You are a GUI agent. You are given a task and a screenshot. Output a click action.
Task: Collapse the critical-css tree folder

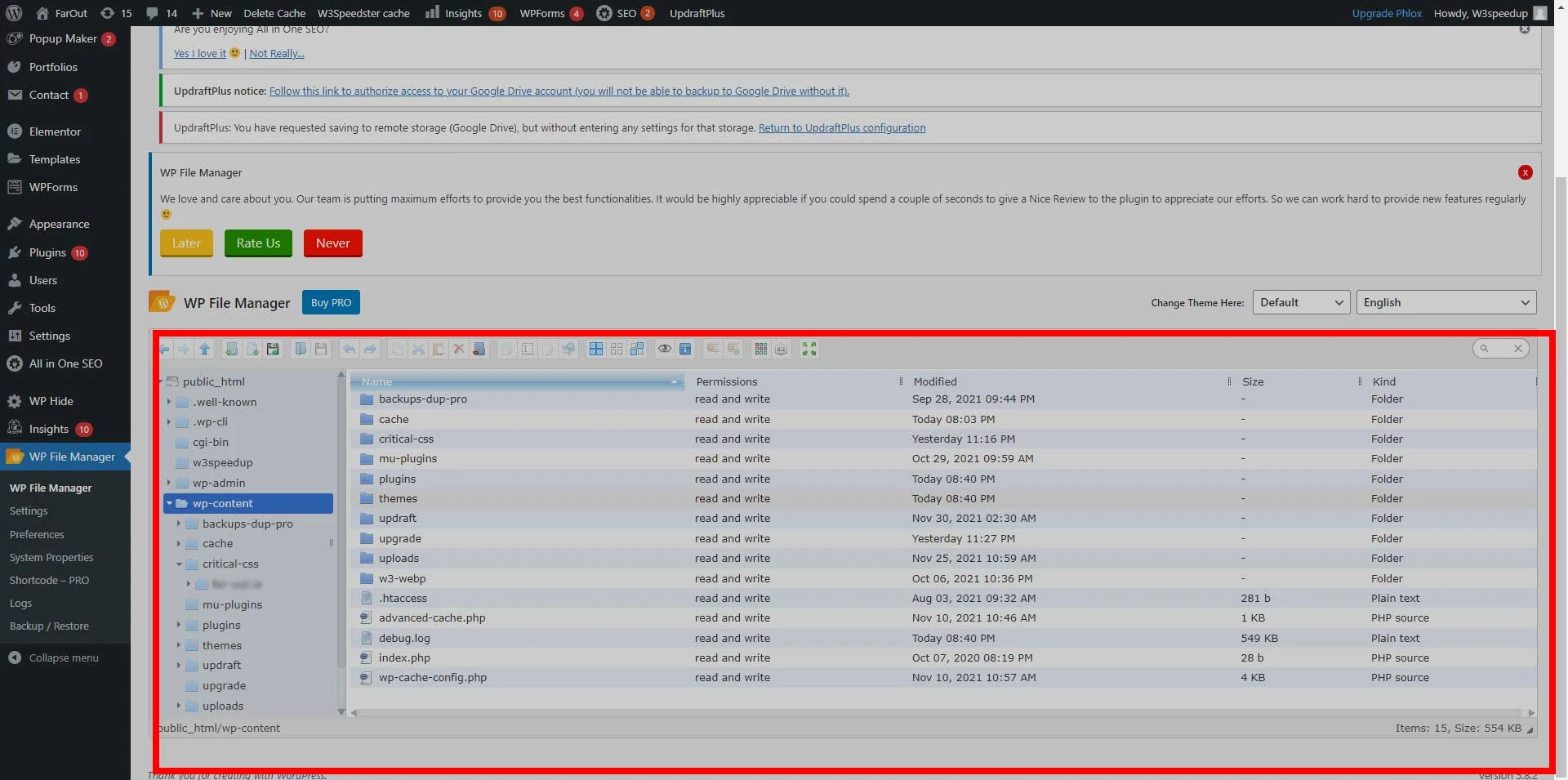179,564
